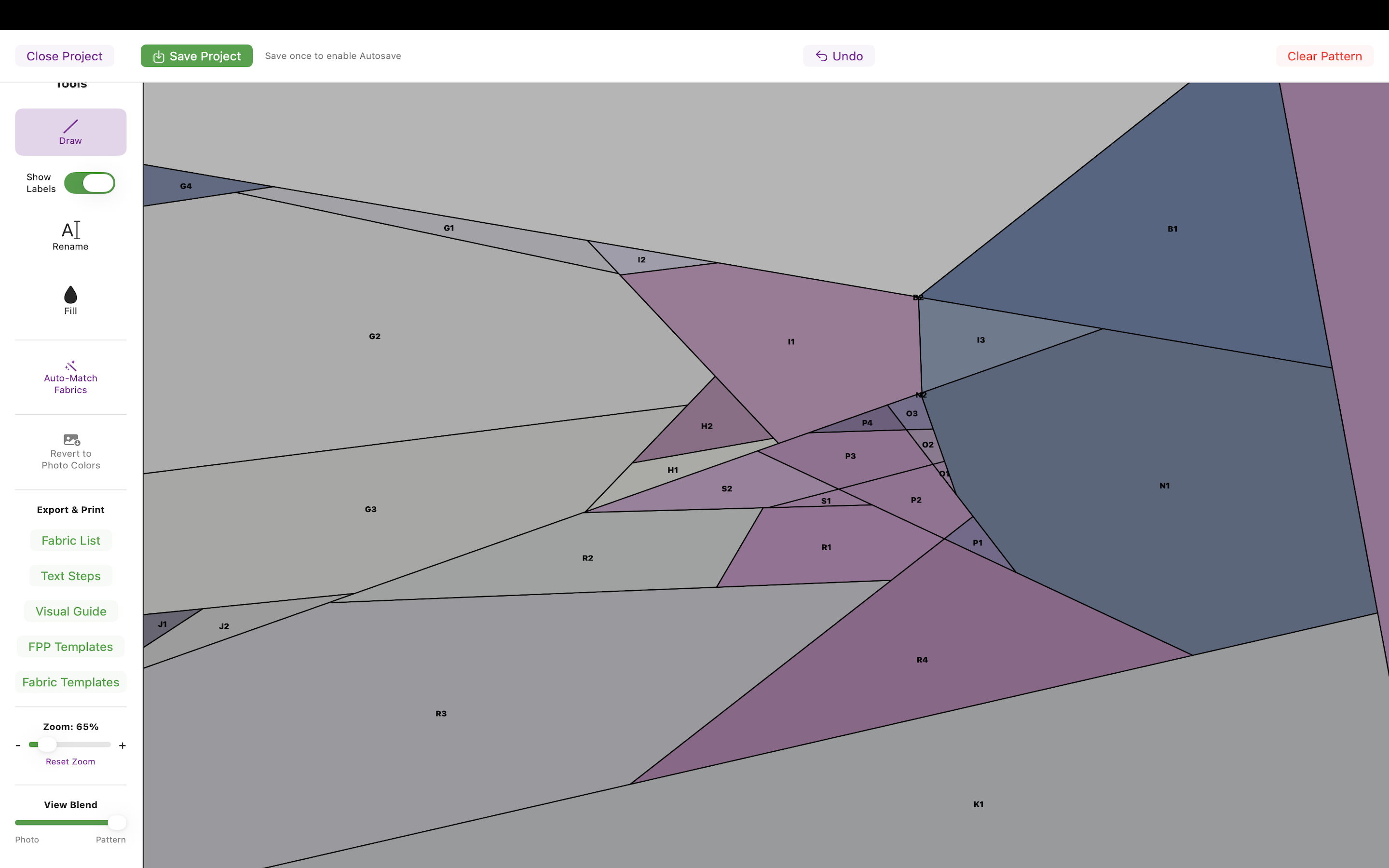The width and height of the screenshot is (1389, 868).
Task: Open Fabric Templates export
Action: click(70, 682)
